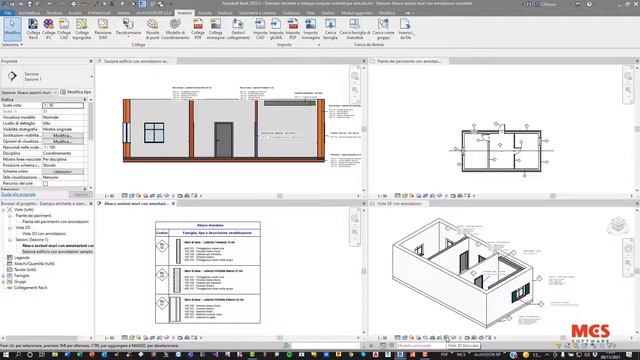Click Importa CAD icon
The height and width of the screenshot is (360, 640).
260,29
